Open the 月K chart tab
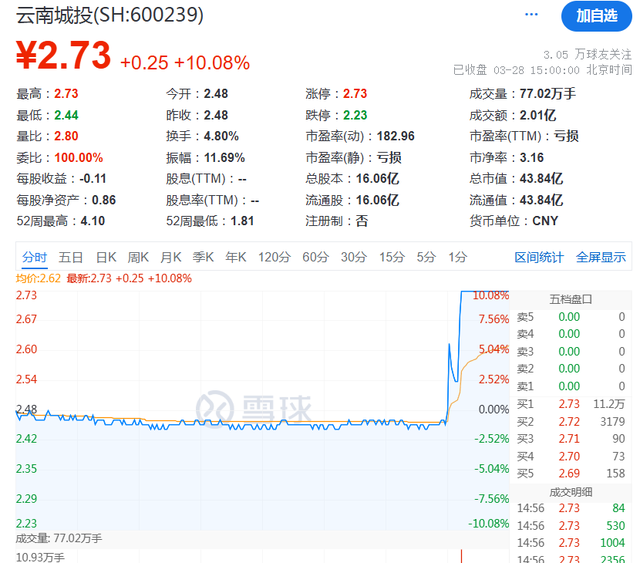 coord(171,257)
